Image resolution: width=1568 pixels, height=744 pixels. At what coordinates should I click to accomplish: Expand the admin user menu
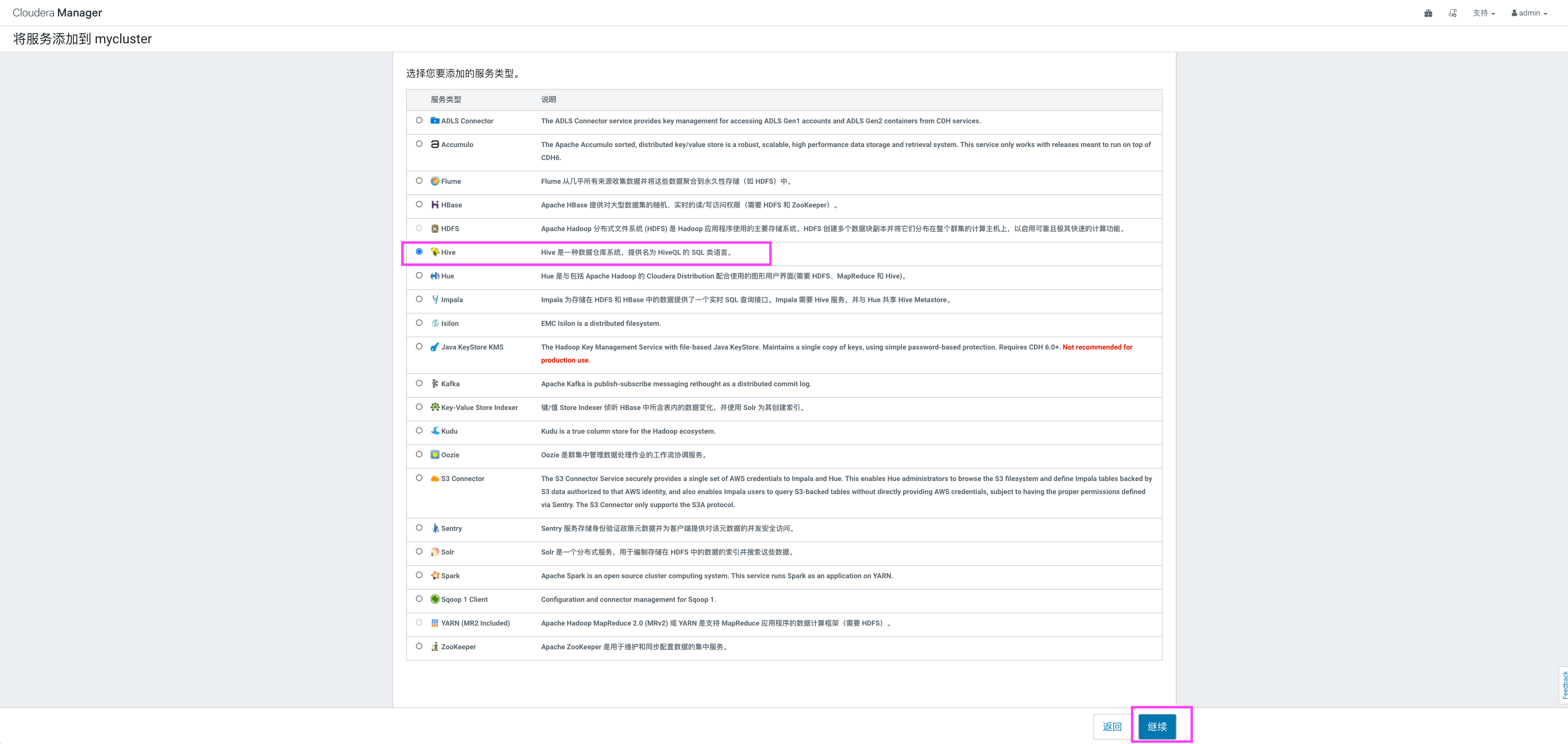point(1529,13)
